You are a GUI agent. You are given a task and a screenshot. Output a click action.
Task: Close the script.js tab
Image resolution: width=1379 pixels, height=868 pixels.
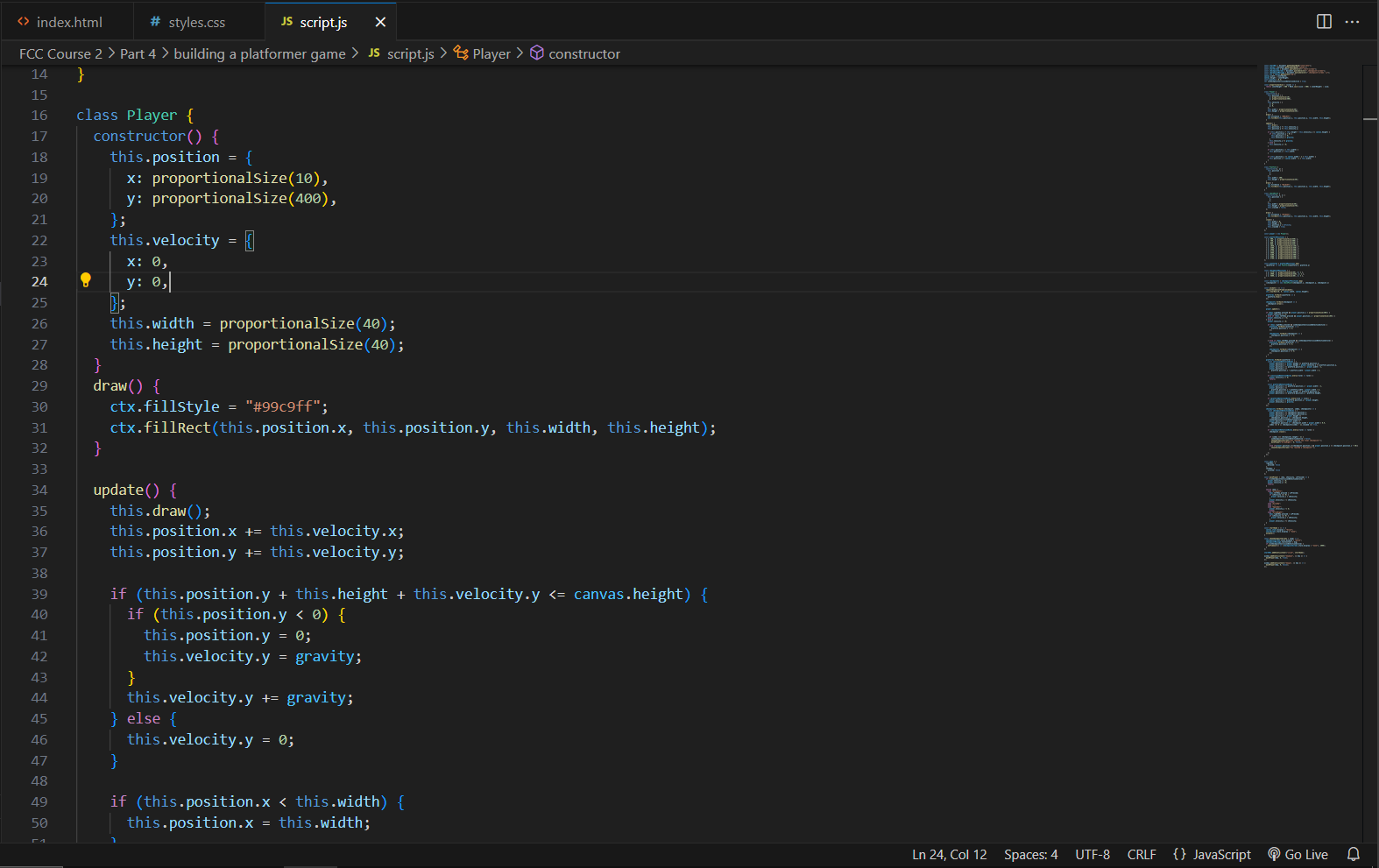(380, 22)
